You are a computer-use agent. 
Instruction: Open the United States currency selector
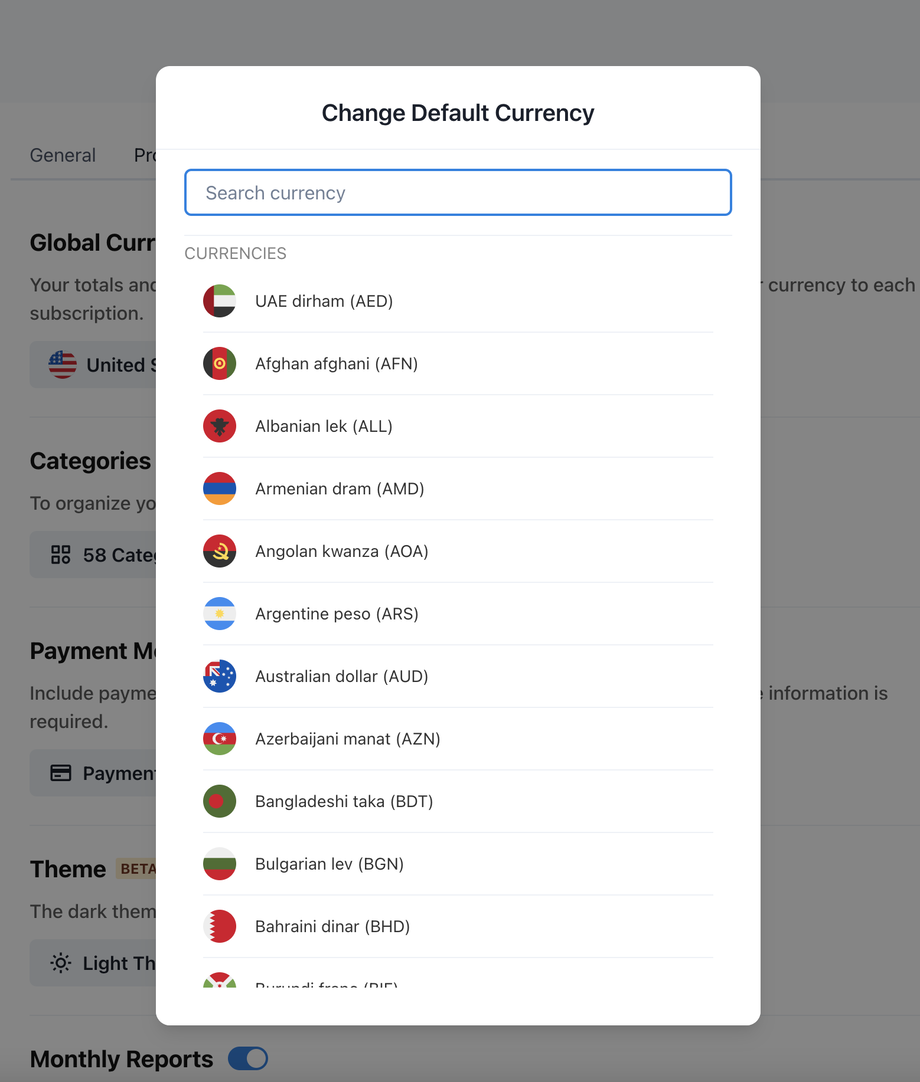95,365
